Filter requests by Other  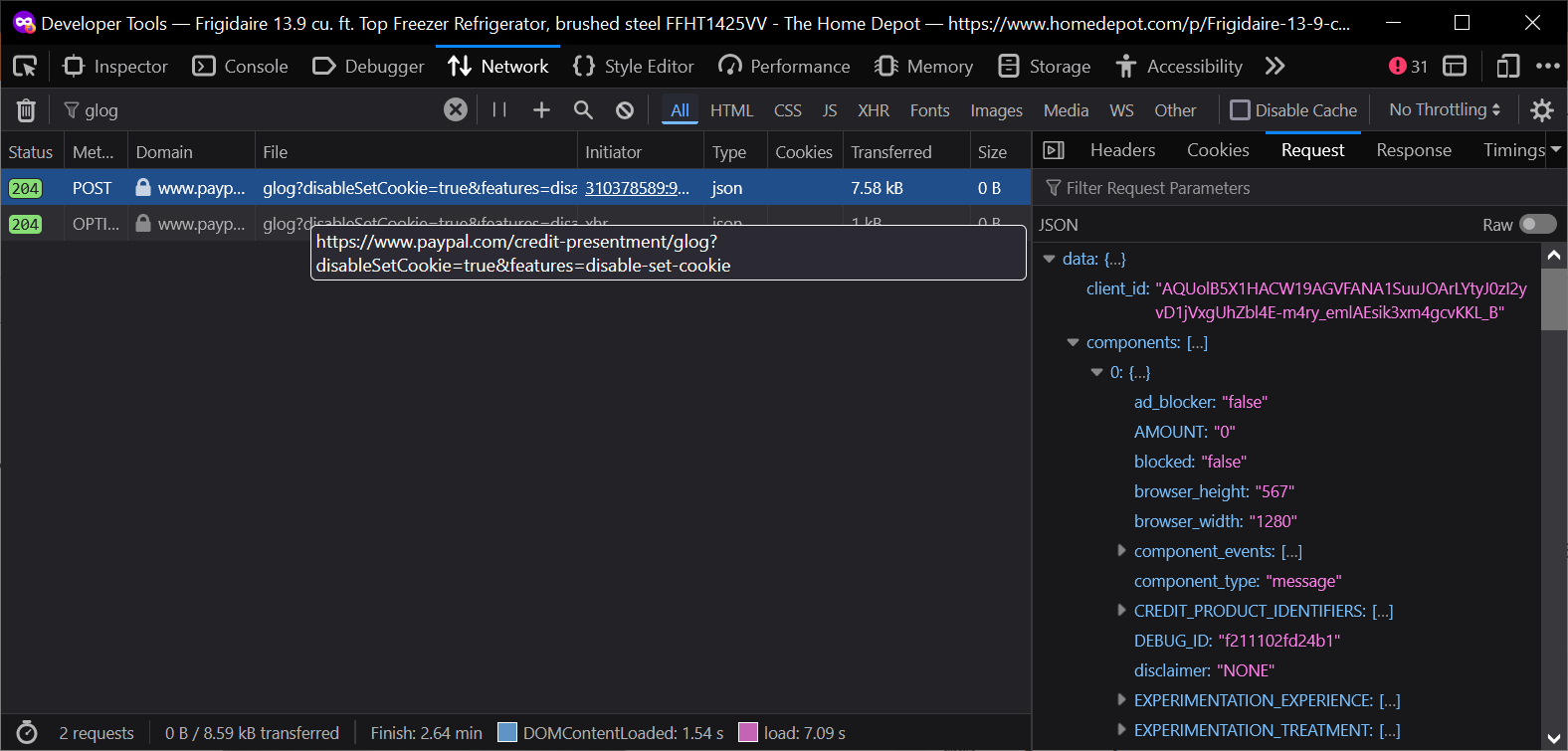[x=1175, y=110]
